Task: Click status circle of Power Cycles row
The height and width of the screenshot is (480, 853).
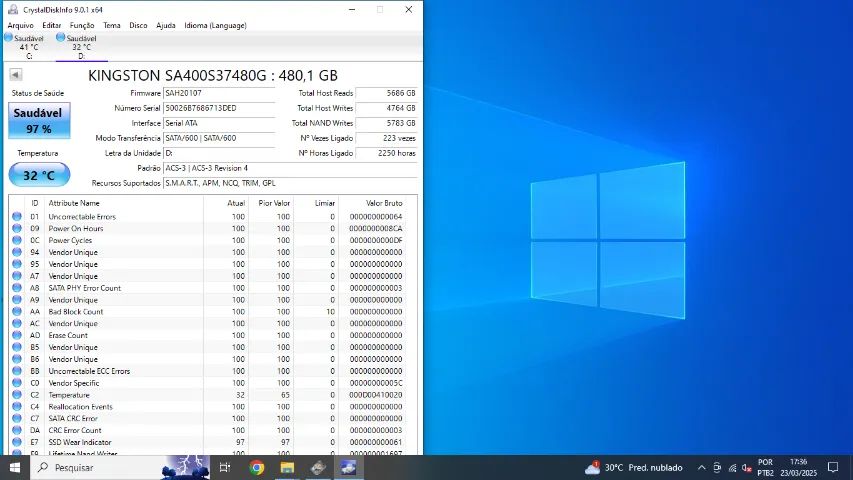Action: tap(17, 240)
